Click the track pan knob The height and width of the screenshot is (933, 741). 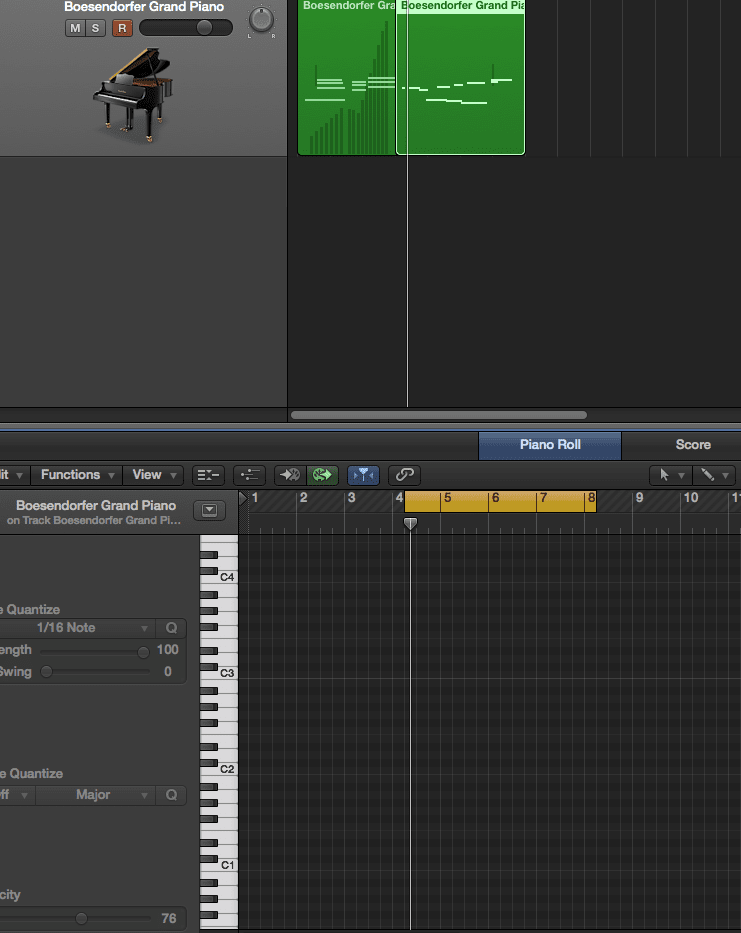tap(261, 20)
